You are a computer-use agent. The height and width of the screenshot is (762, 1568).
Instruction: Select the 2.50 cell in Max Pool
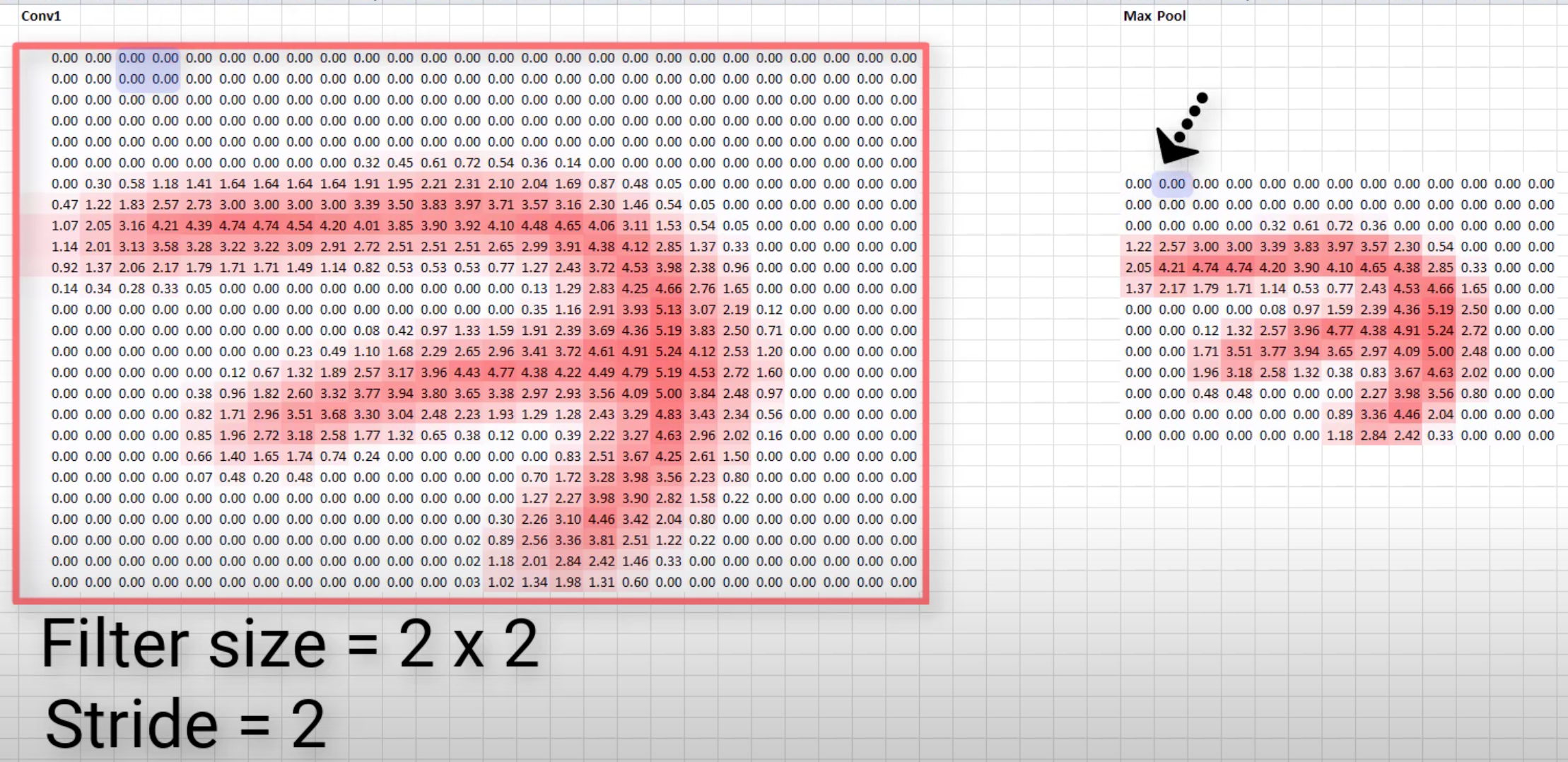pyautogui.click(x=1474, y=310)
